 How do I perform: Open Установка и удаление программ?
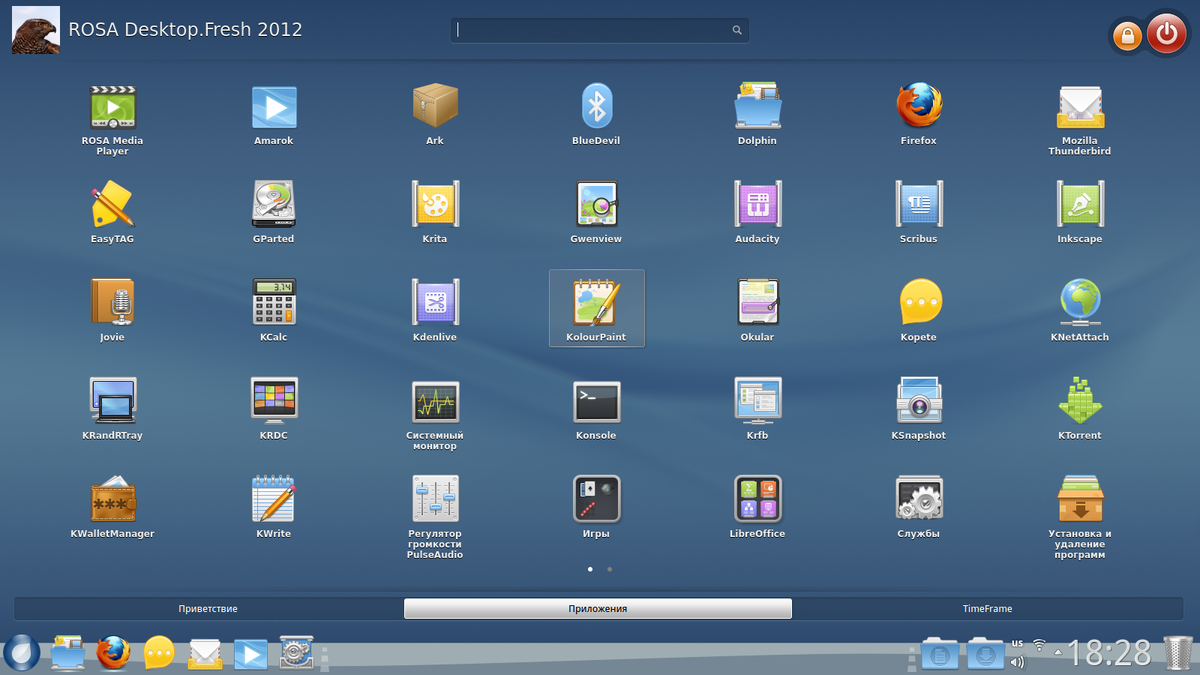(x=1080, y=516)
